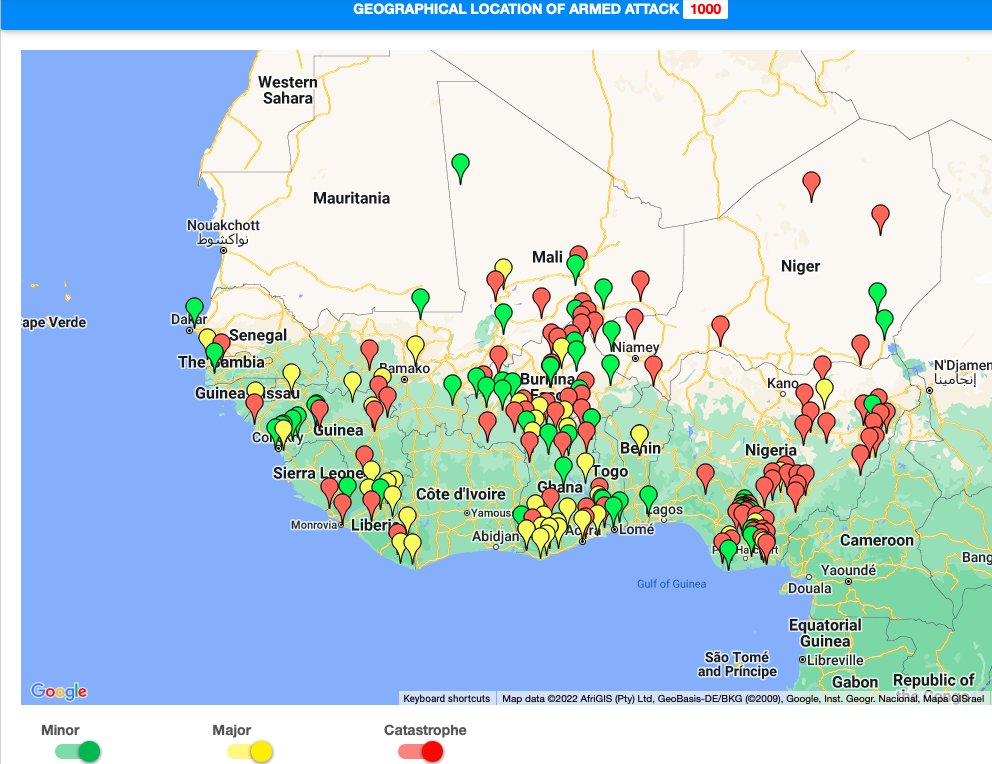Image resolution: width=992 pixels, height=764 pixels.
Task: Toggle the Major severity switch
Action: point(250,751)
